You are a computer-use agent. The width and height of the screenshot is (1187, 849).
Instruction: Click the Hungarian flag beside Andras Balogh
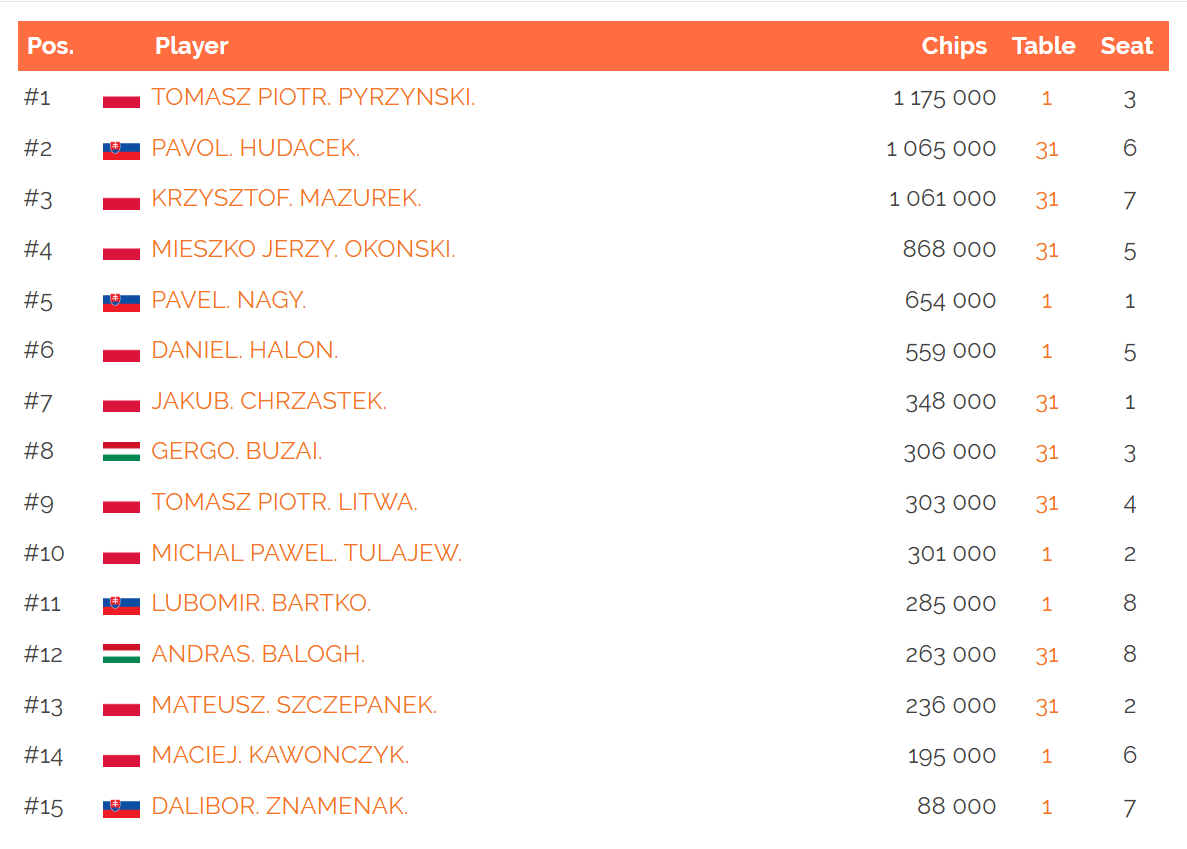coord(121,655)
